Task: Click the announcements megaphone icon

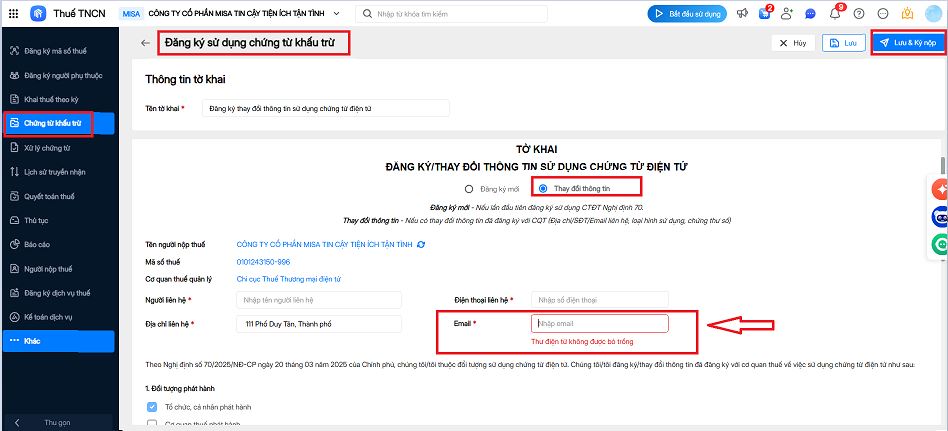Action: point(742,14)
